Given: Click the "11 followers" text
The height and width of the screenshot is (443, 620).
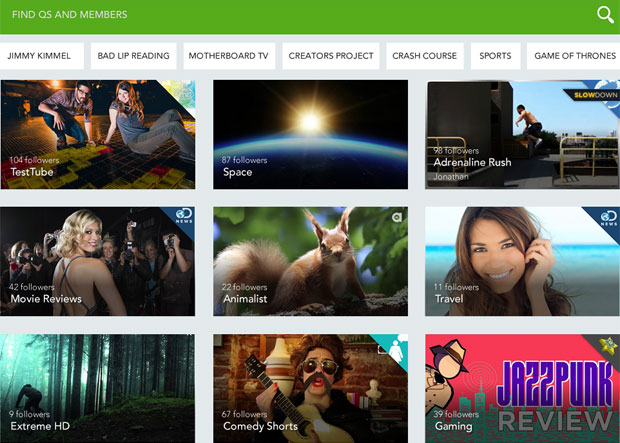Looking at the screenshot, I should (456, 287).
